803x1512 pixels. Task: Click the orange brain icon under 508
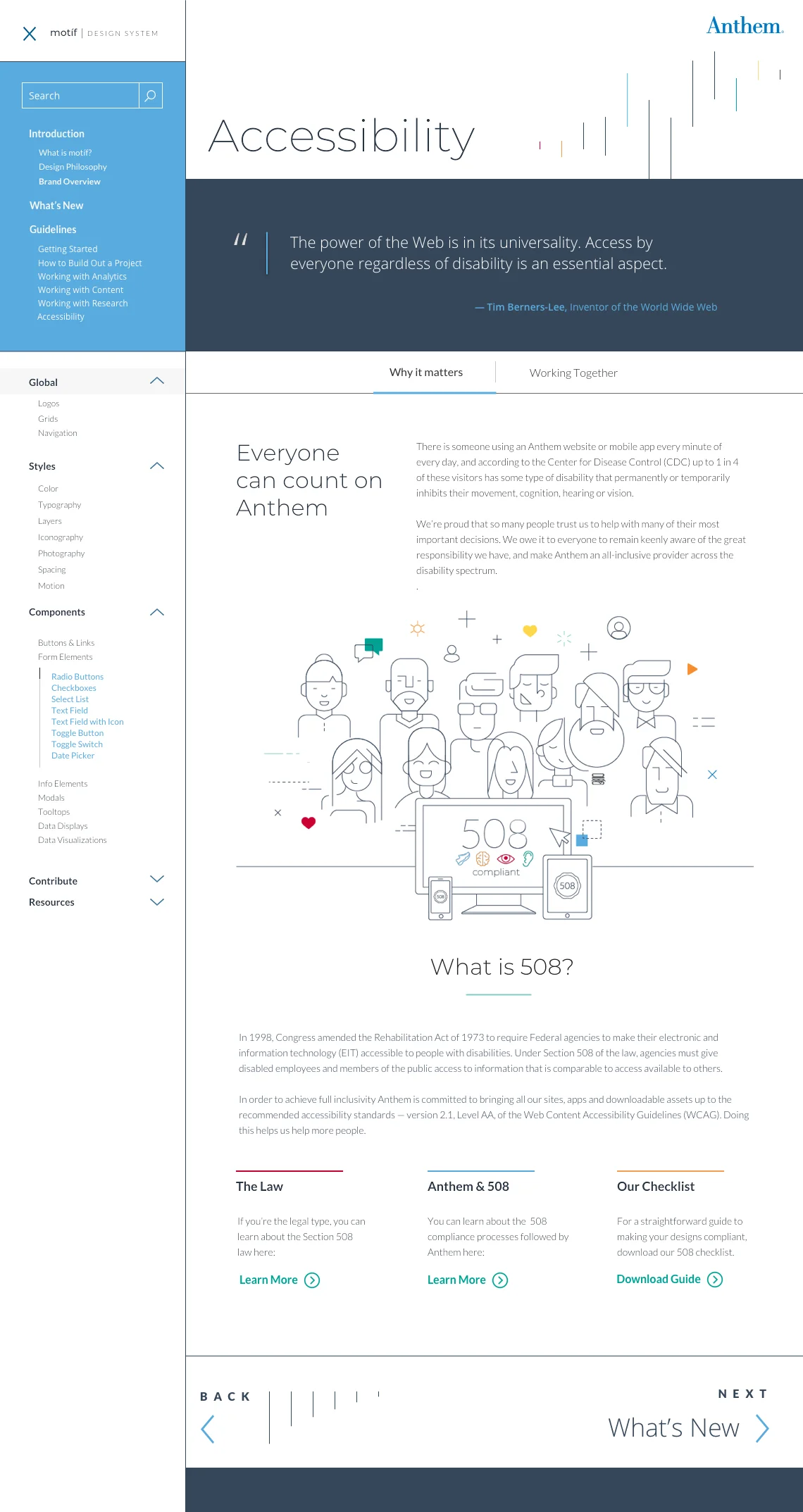coord(483,858)
